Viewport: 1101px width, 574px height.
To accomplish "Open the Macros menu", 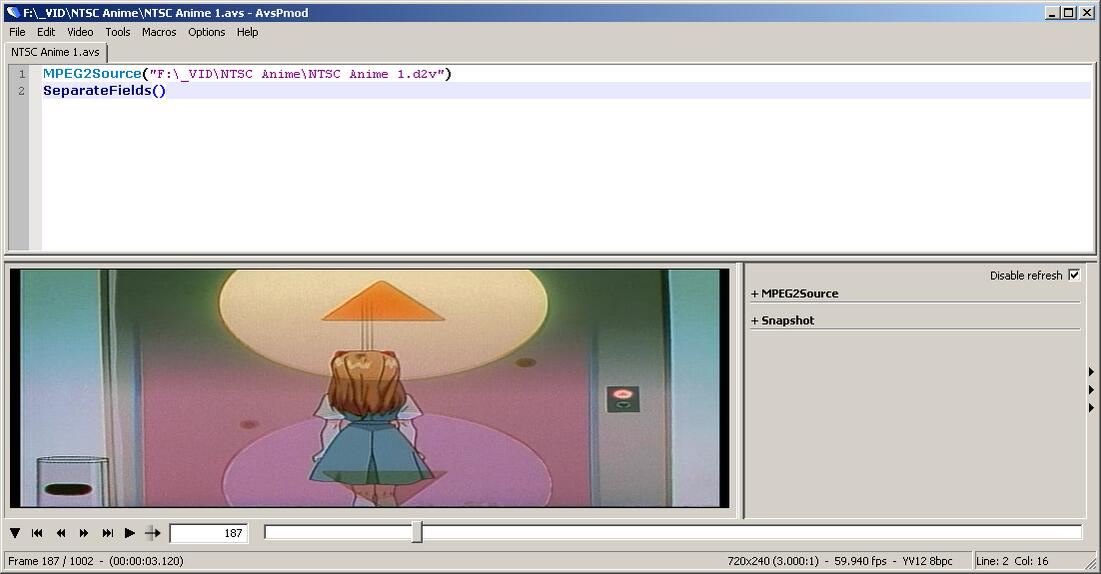I will [159, 32].
